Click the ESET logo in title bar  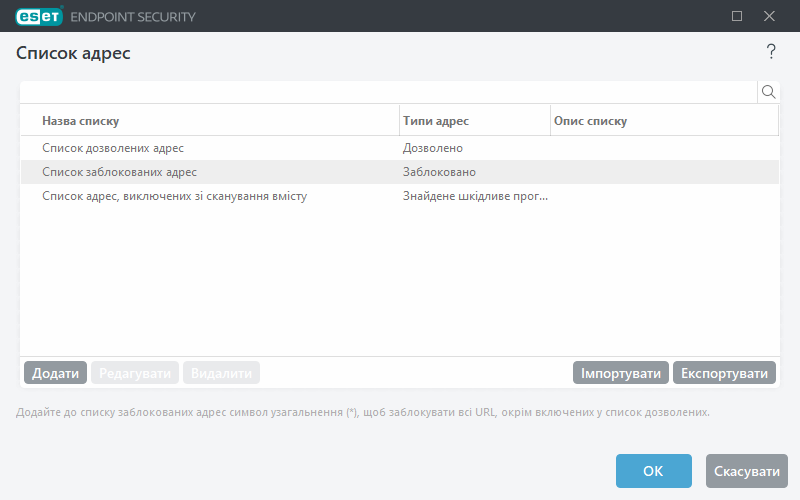36,16
